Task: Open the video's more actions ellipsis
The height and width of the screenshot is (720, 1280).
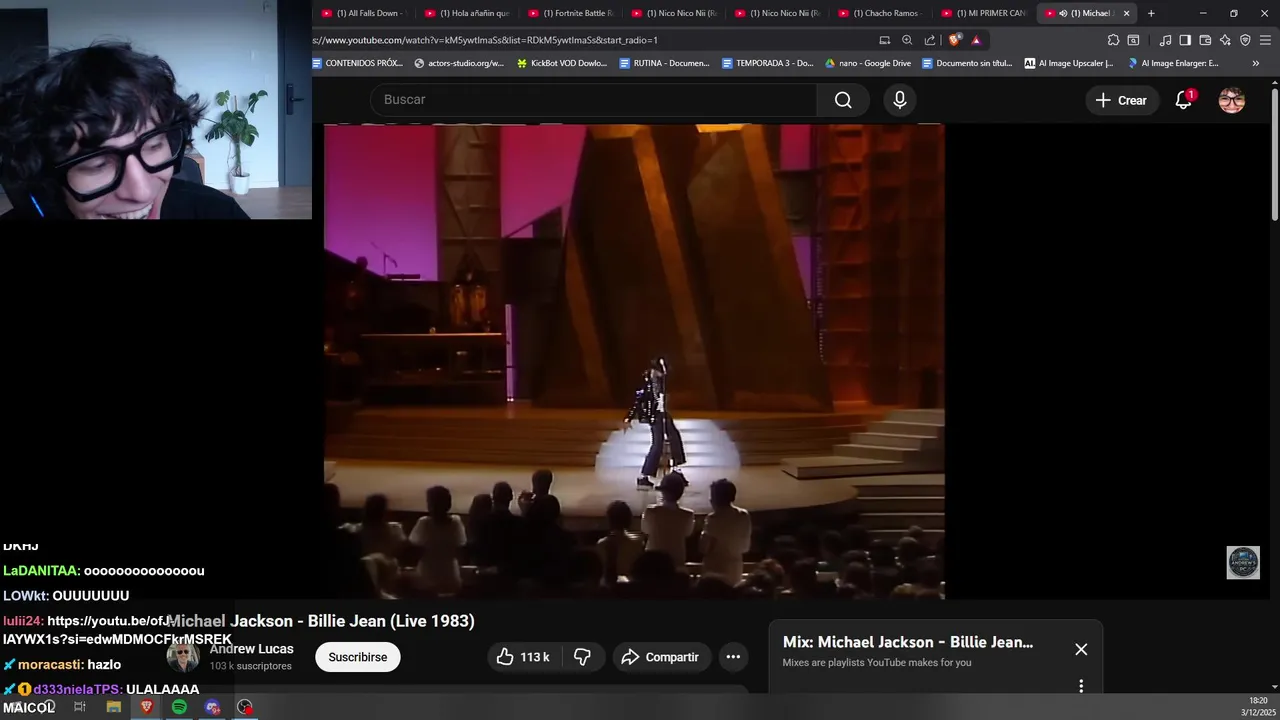Action: pyautogui.click(x=733, y=657)
